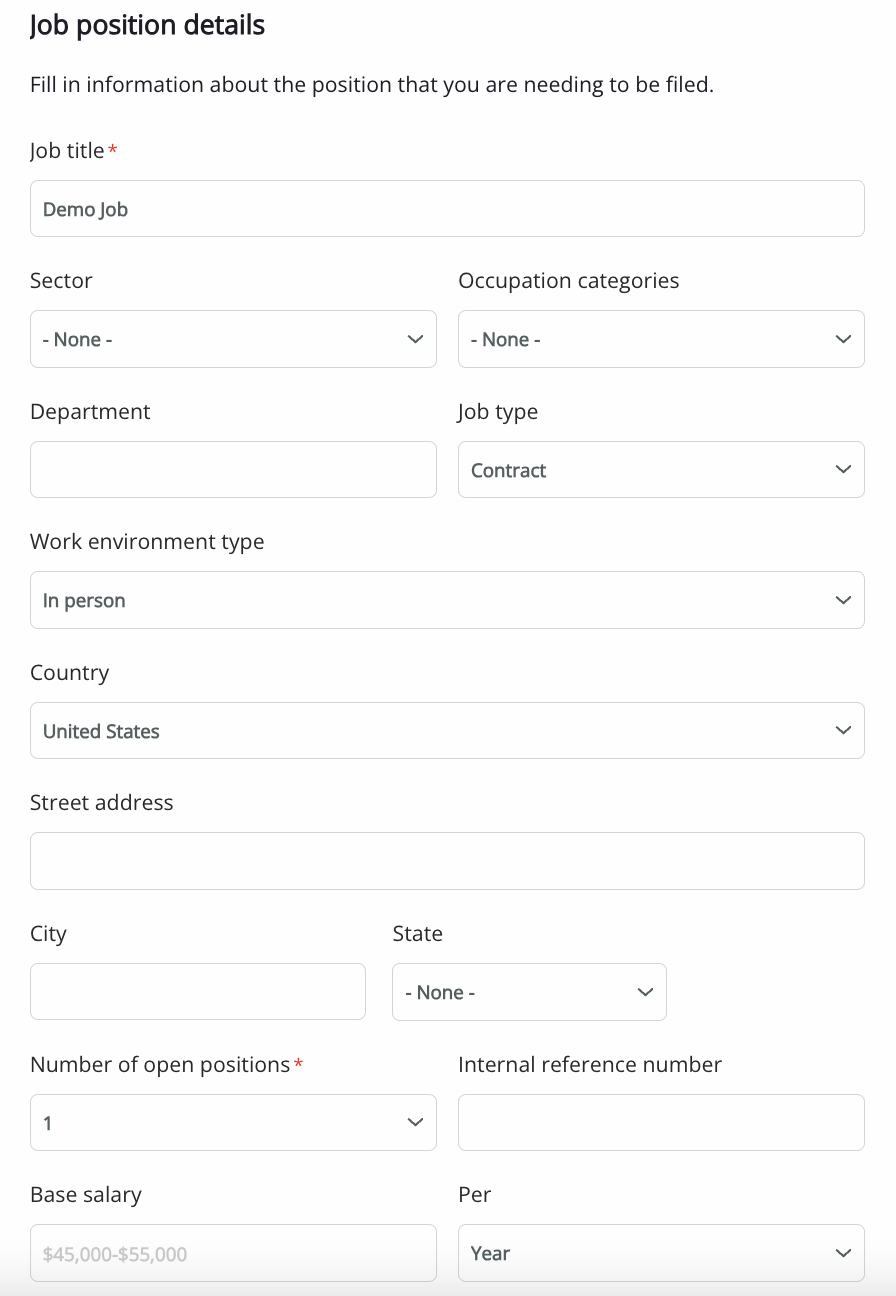Click the Internal reference number field
This screenshot has width=896, height=1296.
click(x=661, y=1123)
